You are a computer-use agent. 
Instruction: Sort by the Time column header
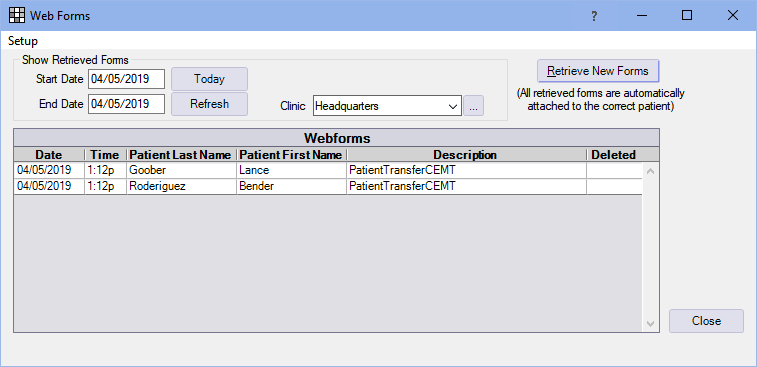pyautogui.click(x=105, y=155)
